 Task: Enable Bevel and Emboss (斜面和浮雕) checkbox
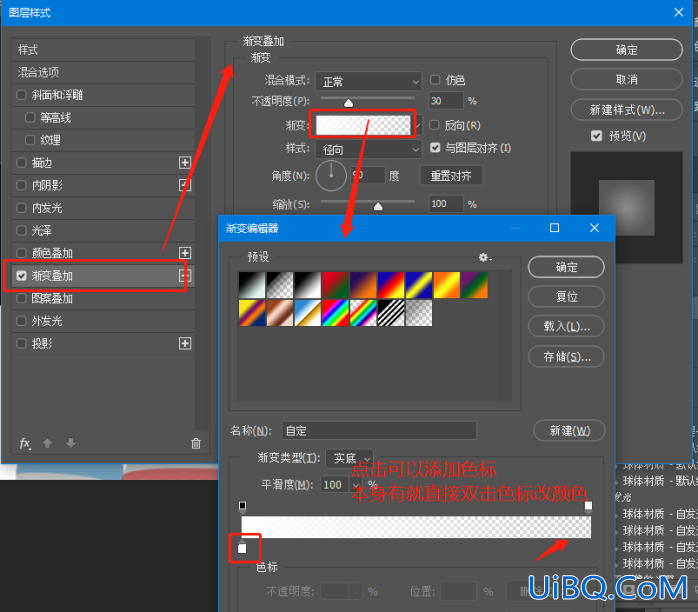click(x=21, y=95)
